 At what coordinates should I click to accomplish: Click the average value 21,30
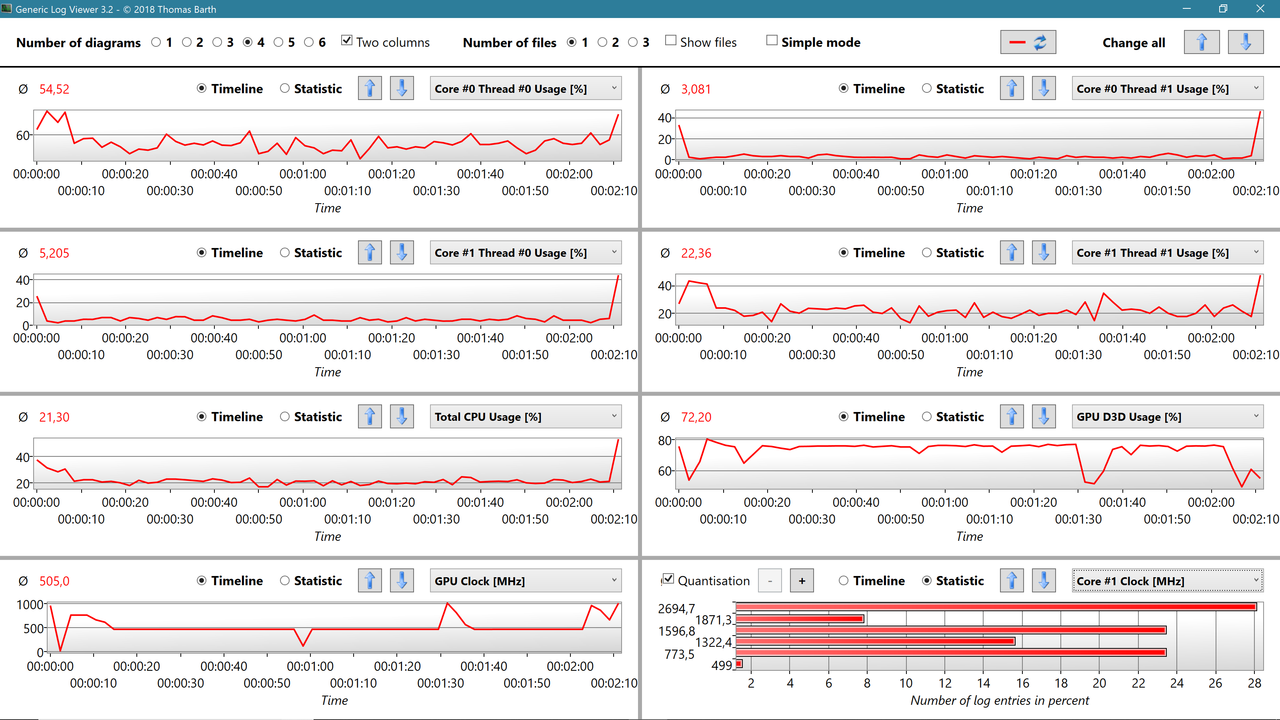pyautogui.click(x=54, y=416)
